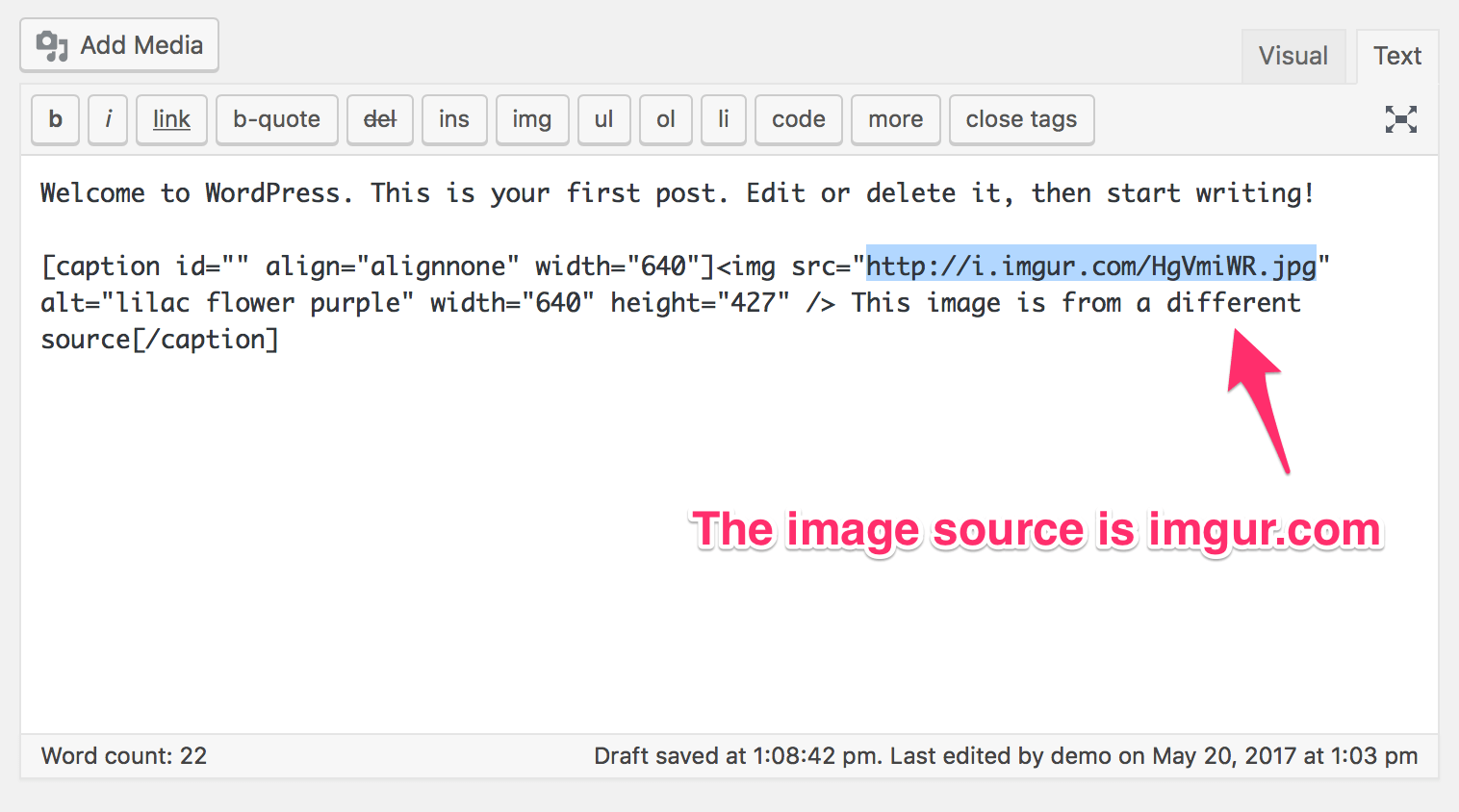Switch to the Visual editor tab

(1293, 56)
